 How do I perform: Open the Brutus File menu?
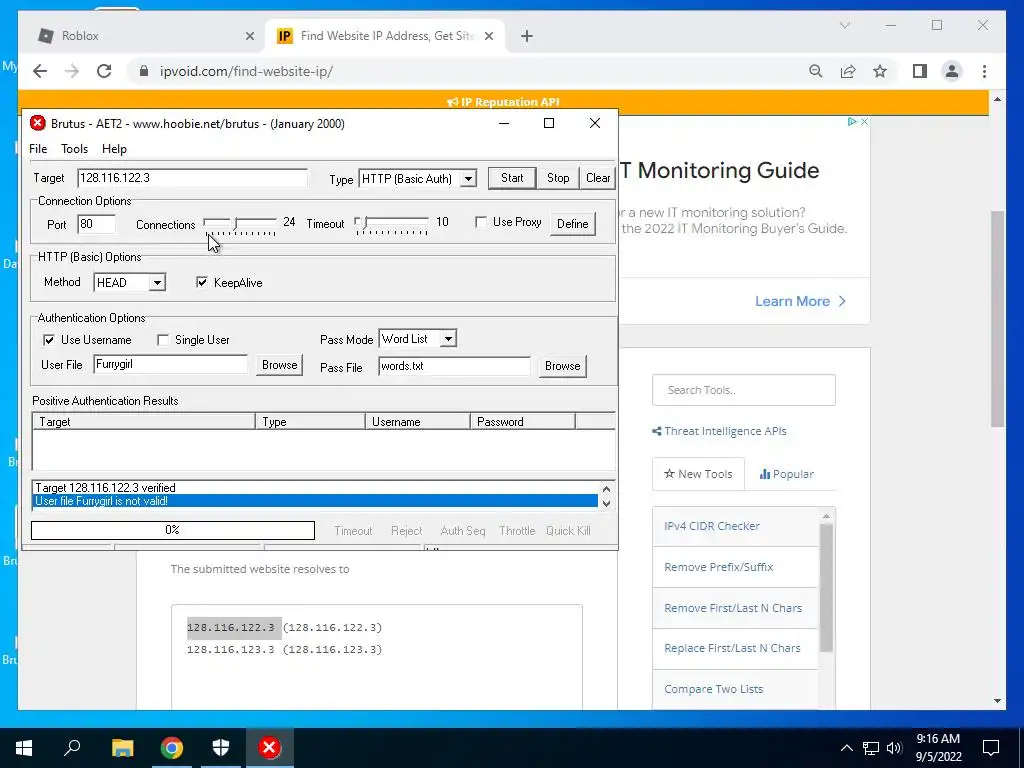click(x=38, y=149)
